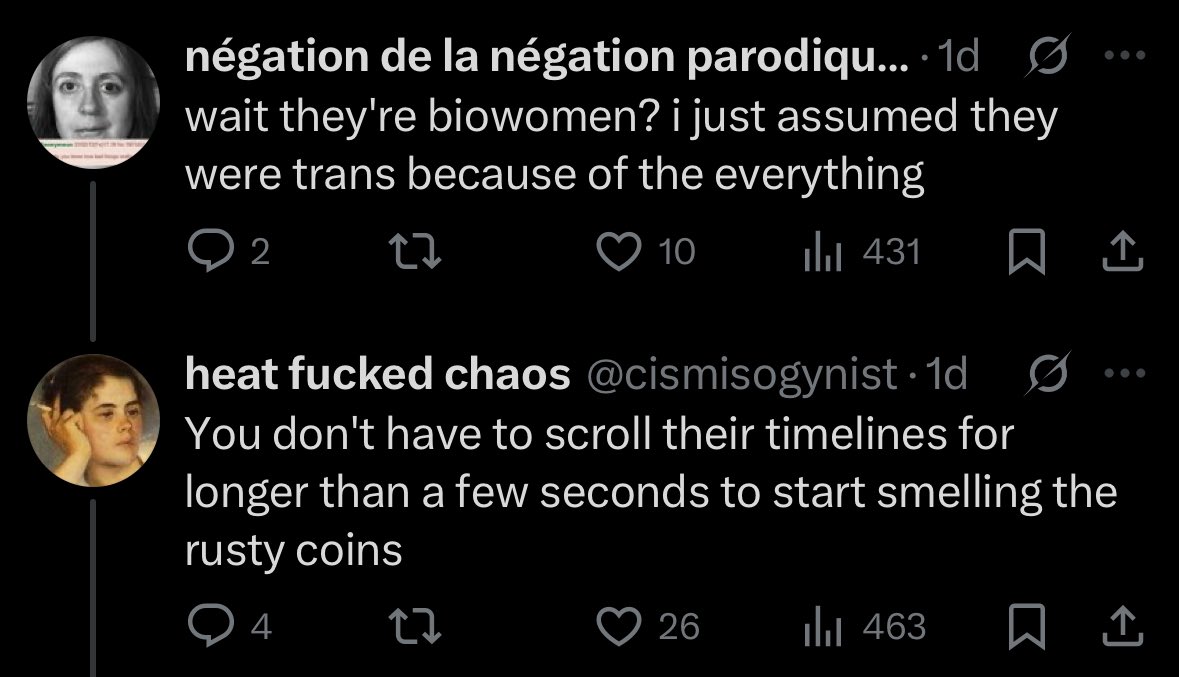The height and width of the screenshot is (677, 1179).
Task: Reply to the first tweet about biowomen
Action: click(x=228, y=251)
